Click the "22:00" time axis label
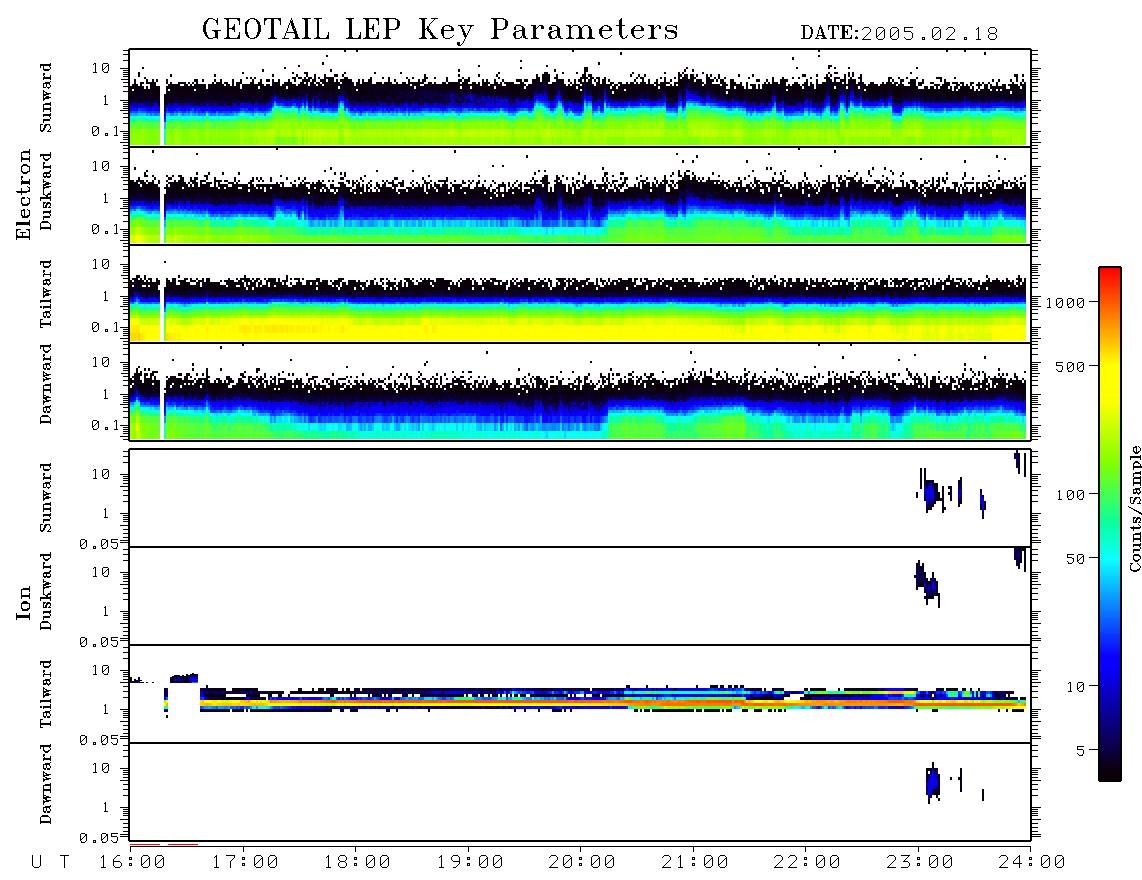This screenshot has width=1142, height=880. click(807, 863)
